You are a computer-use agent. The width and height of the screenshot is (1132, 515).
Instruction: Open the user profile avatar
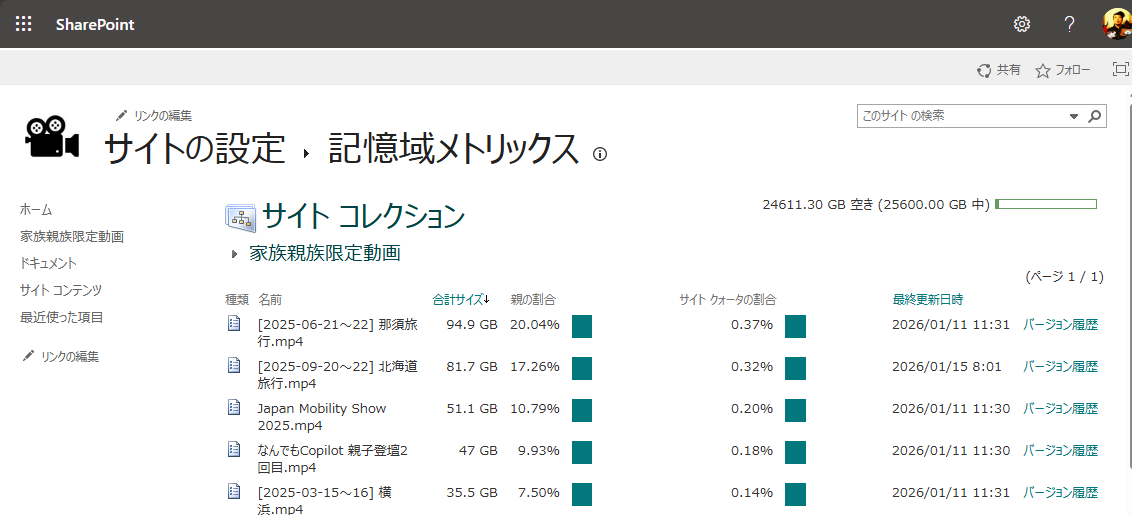click(x=1116, y=24)
